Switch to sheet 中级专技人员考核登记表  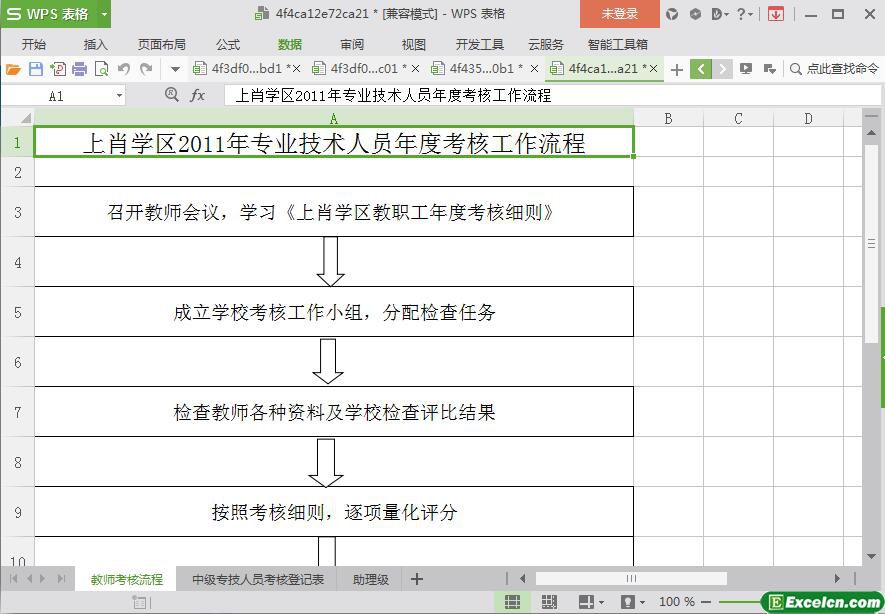tap(258, 579)
